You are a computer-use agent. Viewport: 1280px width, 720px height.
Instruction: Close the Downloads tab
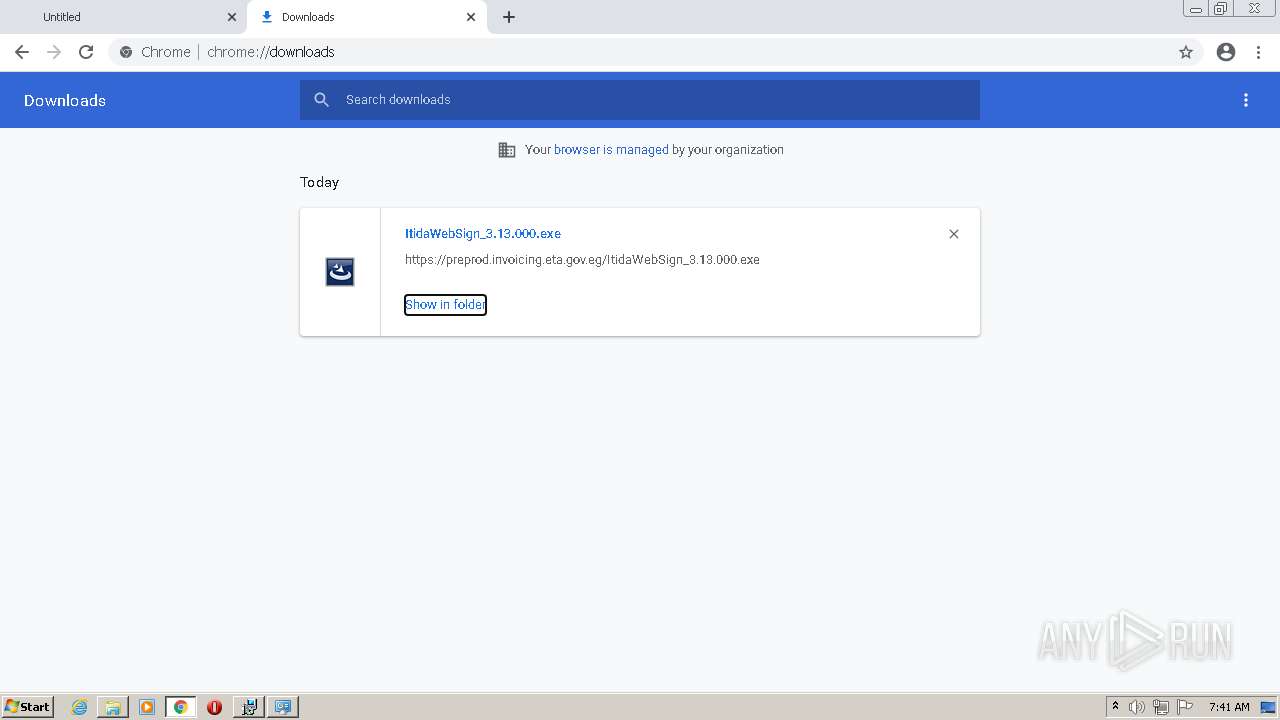coord(471,17)
